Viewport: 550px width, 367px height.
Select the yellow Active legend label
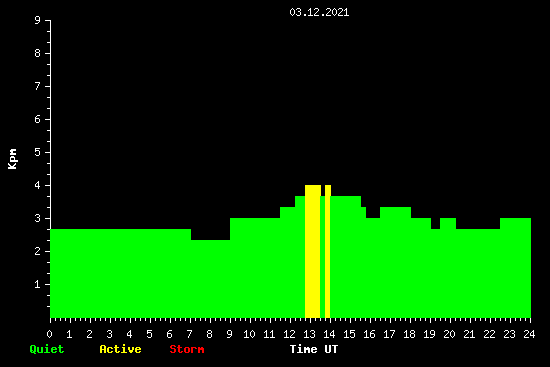pos(120,349)
